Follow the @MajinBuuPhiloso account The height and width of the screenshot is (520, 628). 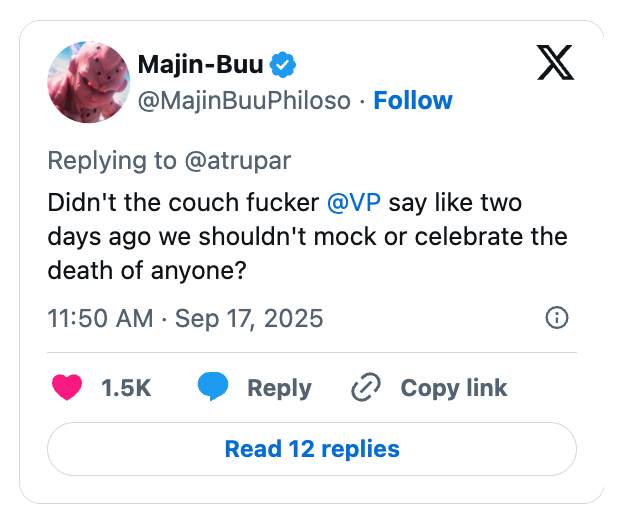(413, 100)
